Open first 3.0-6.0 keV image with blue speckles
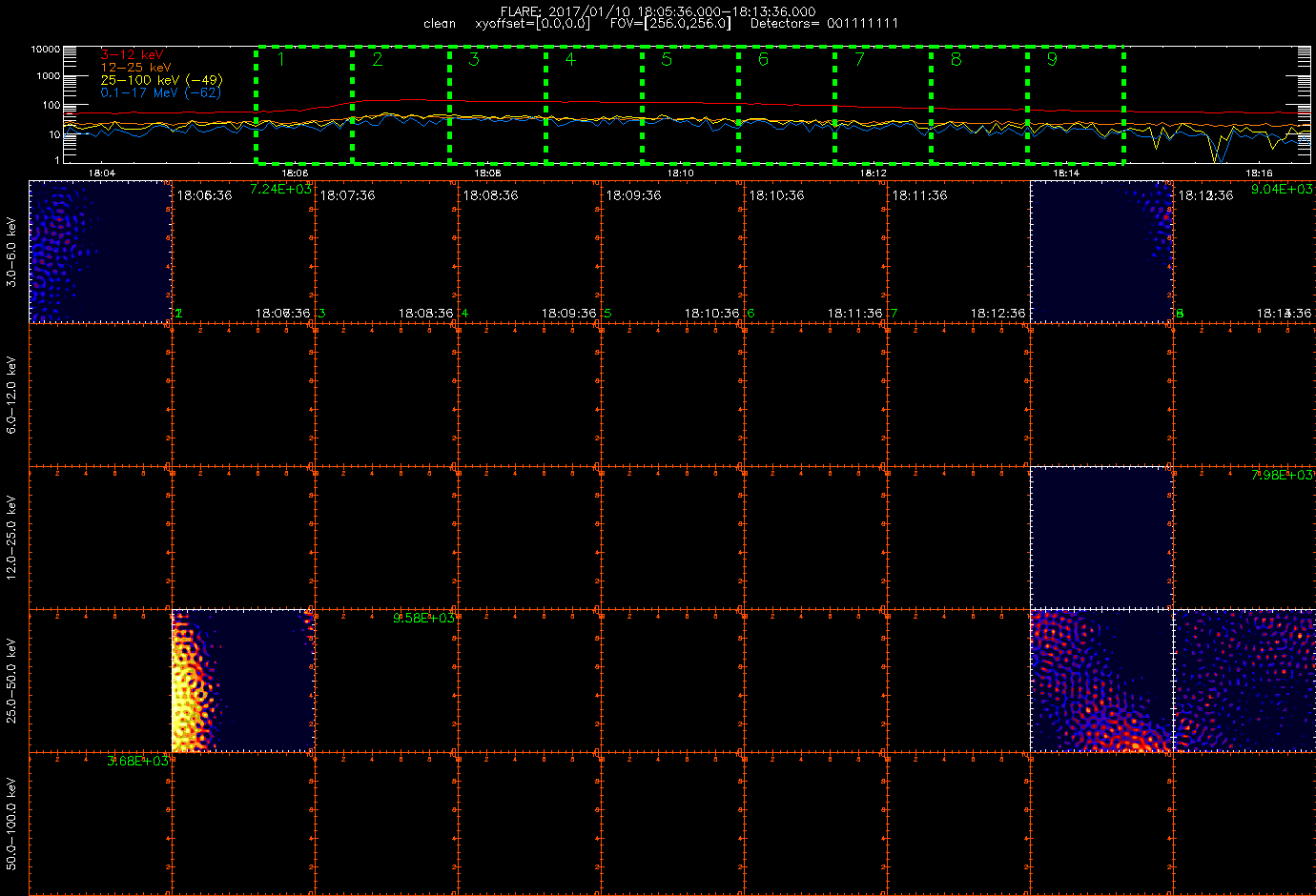The width and height of the screenshot is (1316, 896). [100, 252]
